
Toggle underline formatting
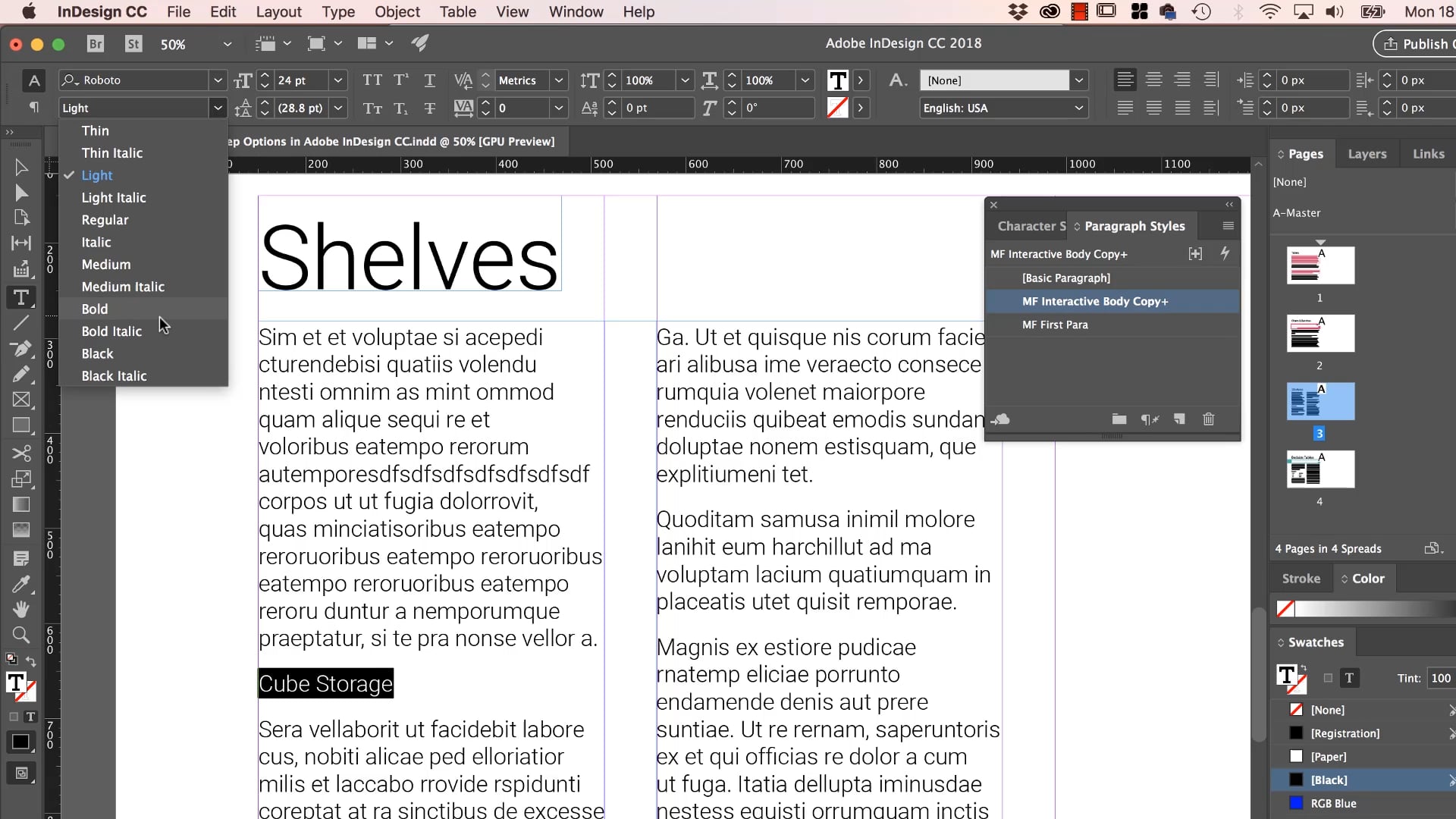[430, 80]
